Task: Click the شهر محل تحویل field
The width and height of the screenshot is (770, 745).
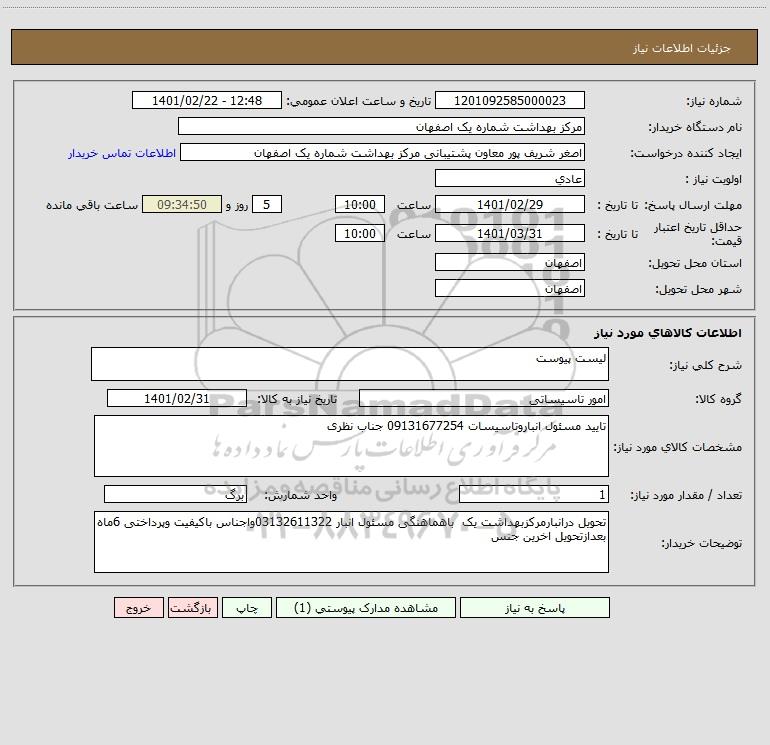Action: [x=510, y=288]
